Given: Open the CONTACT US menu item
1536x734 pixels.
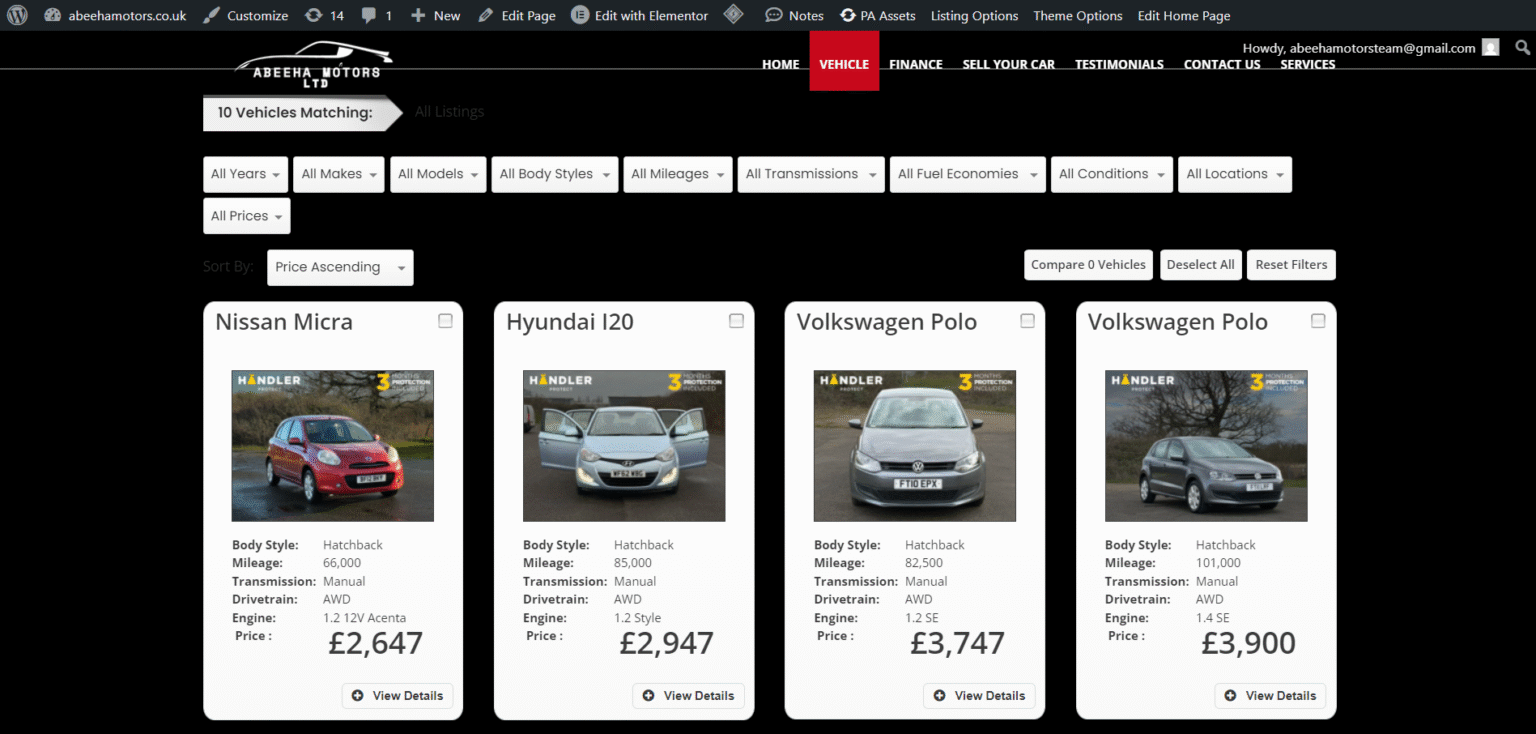Looking at the screenshot, I should click(x=1222, y=64).
